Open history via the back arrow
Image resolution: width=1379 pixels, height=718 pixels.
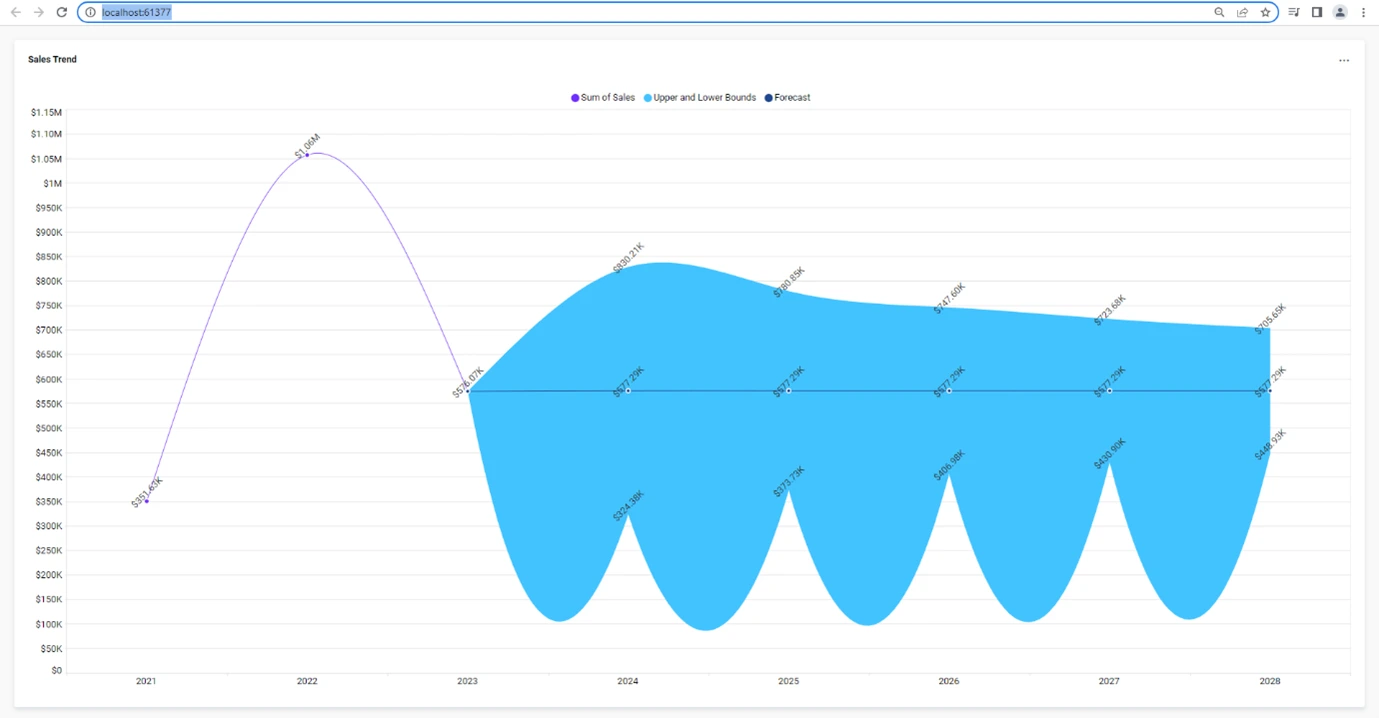(x=14, y=12)
